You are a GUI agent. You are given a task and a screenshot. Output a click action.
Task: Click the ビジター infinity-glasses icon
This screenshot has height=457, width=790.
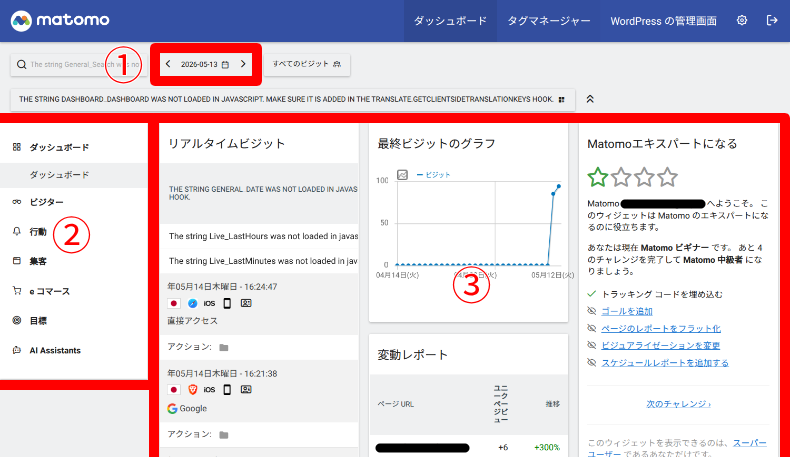[x=17, y=202]
